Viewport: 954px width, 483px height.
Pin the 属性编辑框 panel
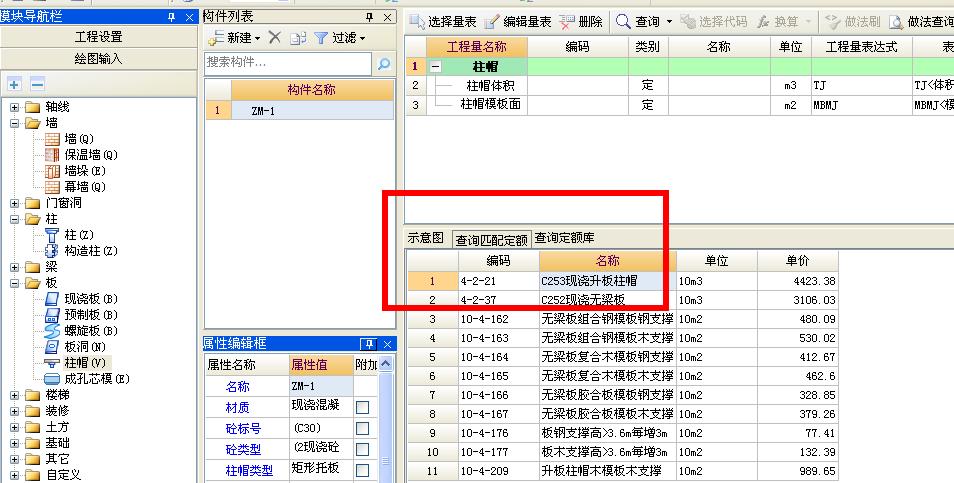point(368,344)
